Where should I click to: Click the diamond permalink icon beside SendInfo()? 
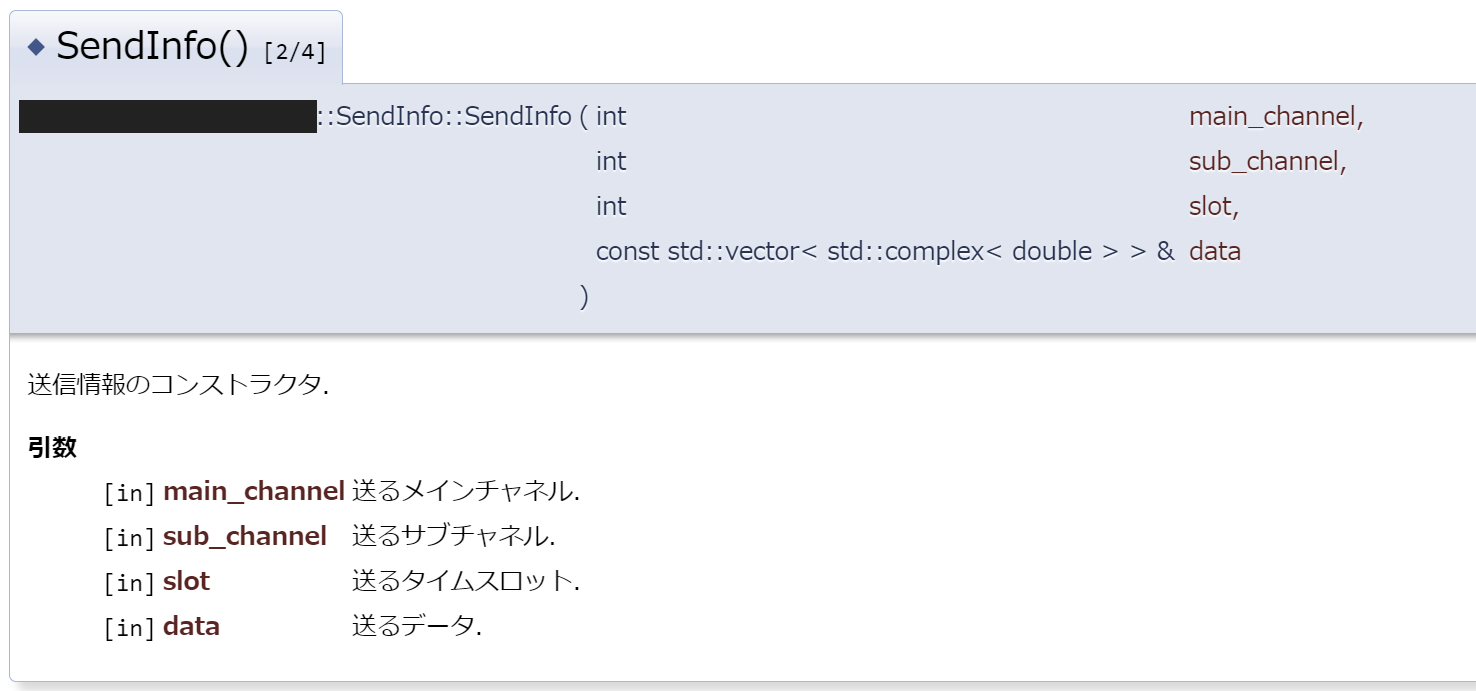pyautogui.click(x=37, y=47)
